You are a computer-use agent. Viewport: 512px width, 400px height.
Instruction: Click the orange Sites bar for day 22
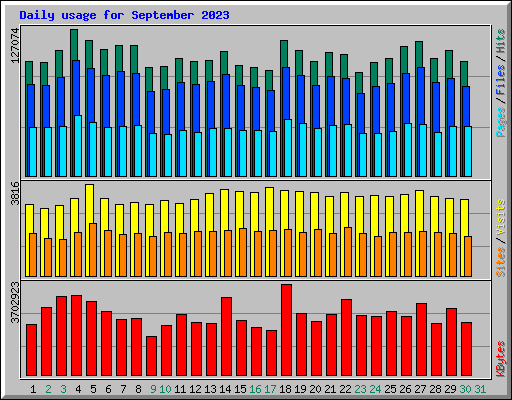[348, 252]
